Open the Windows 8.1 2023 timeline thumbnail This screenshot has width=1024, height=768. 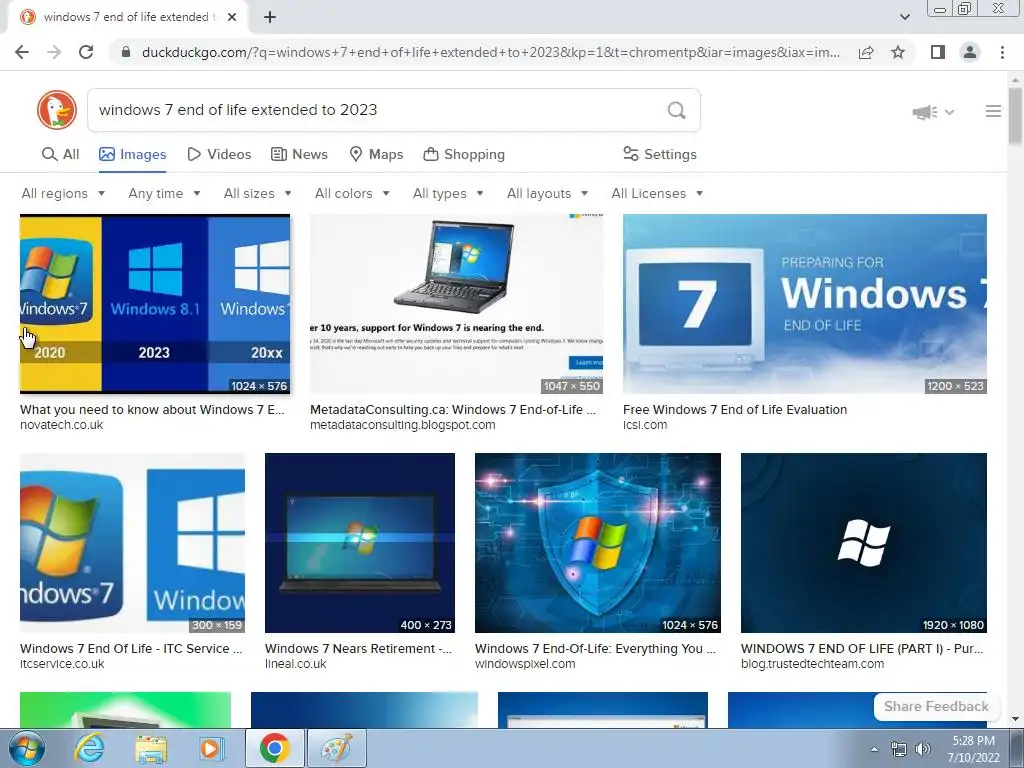click(x=155, y=304)
